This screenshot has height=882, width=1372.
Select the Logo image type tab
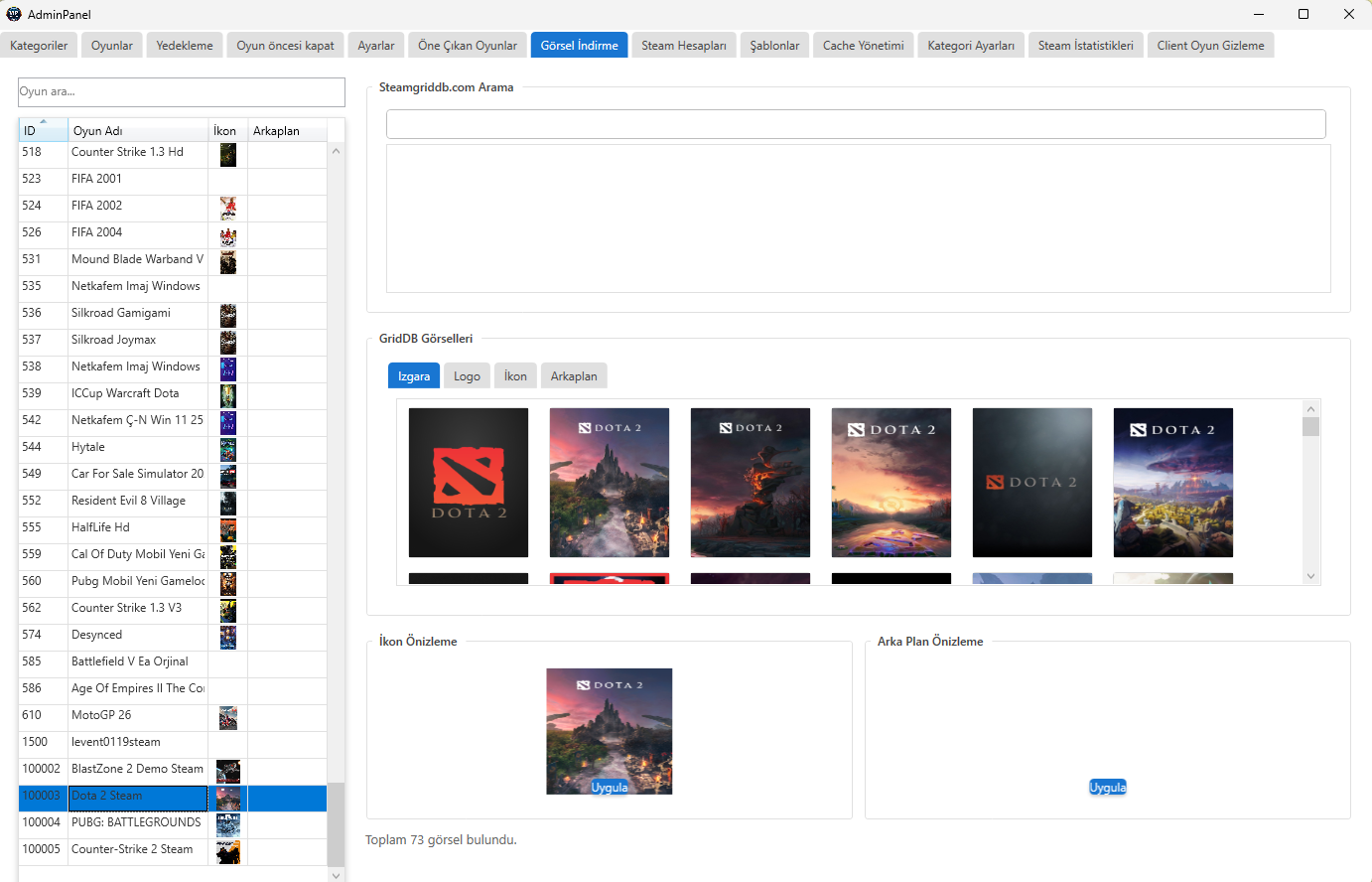[x=467, y=376]
